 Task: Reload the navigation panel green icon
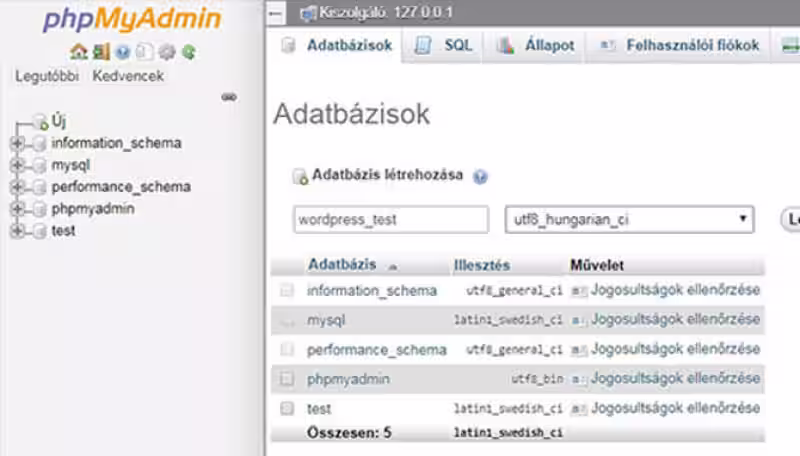189,52
